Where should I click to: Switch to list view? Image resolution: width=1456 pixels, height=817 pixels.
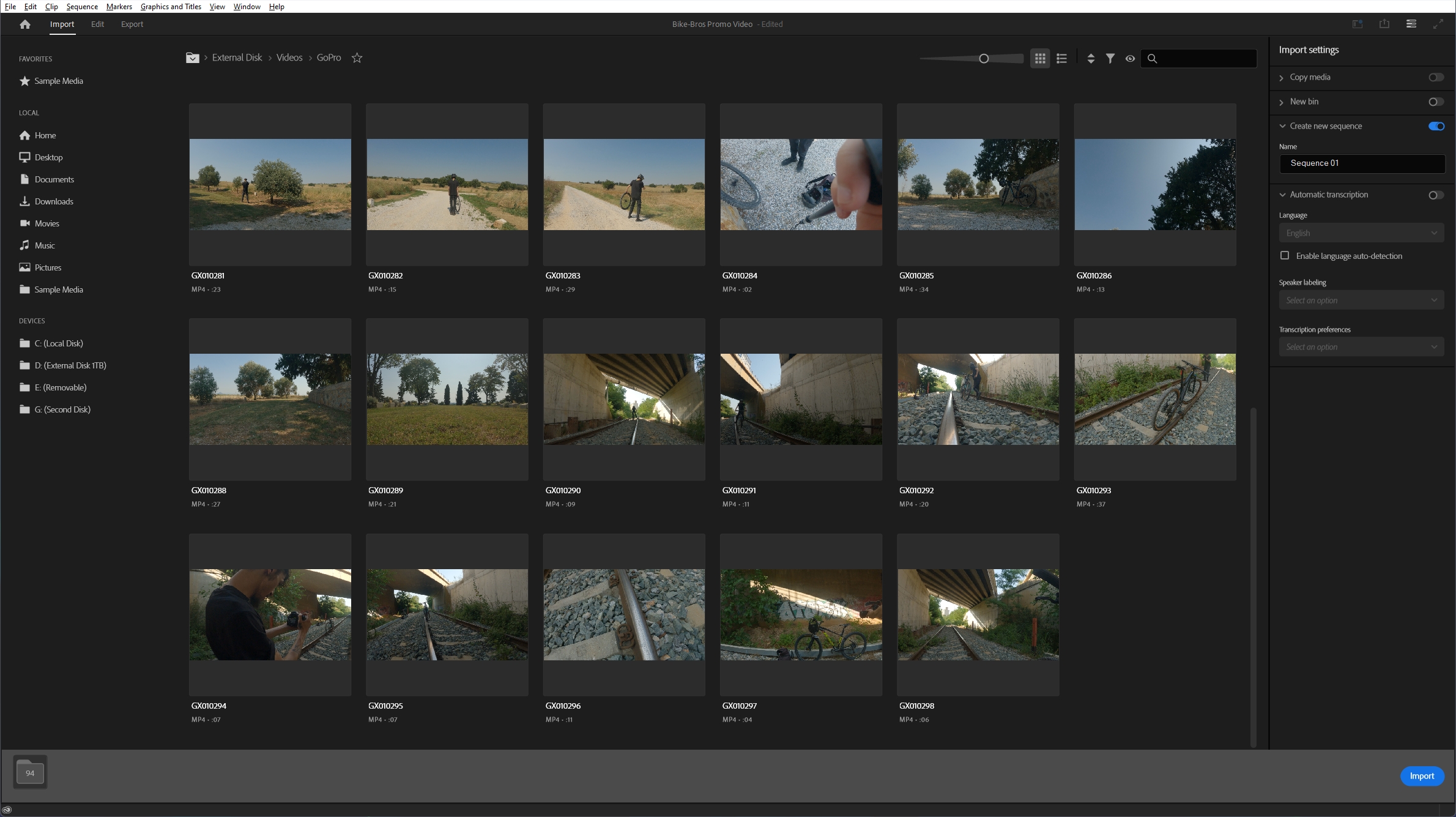[1061, 59]
